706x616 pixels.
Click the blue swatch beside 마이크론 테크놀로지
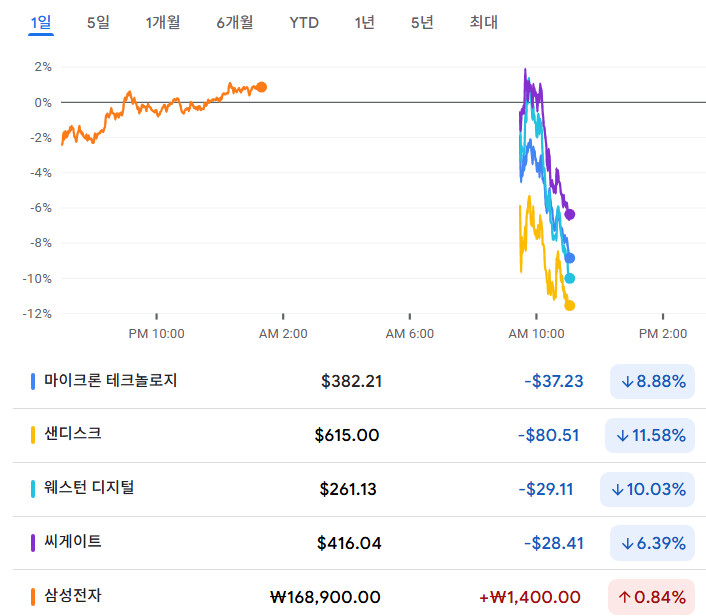(33, 381)
